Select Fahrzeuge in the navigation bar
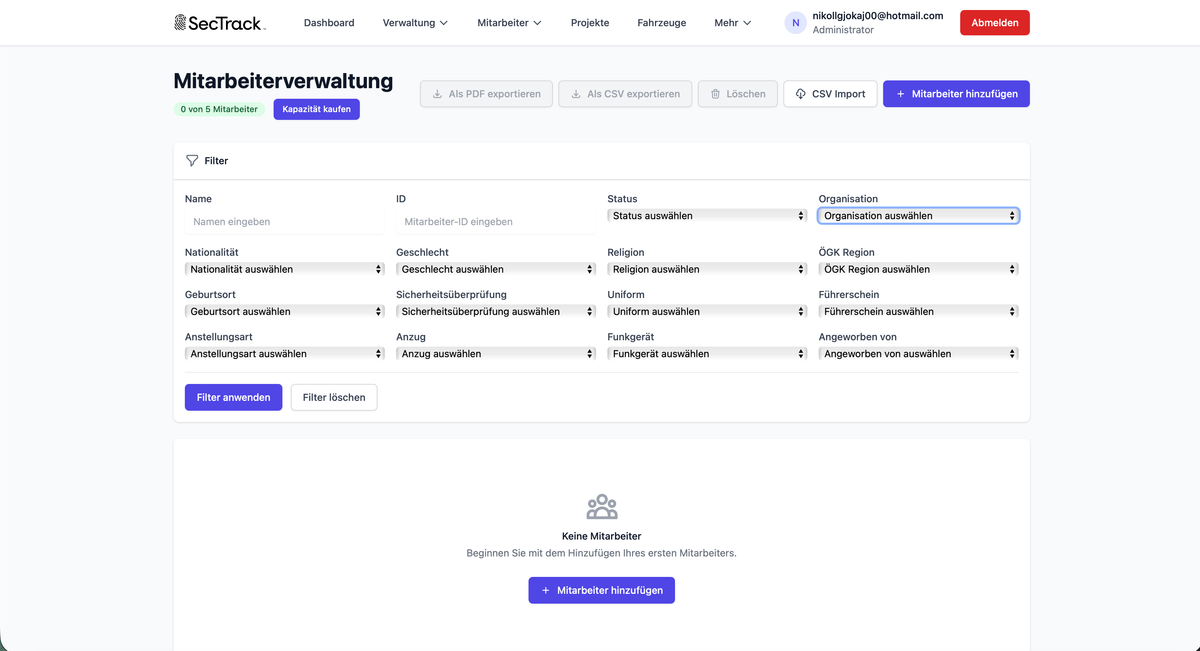 pyautogui.click(x=661, y=22)
